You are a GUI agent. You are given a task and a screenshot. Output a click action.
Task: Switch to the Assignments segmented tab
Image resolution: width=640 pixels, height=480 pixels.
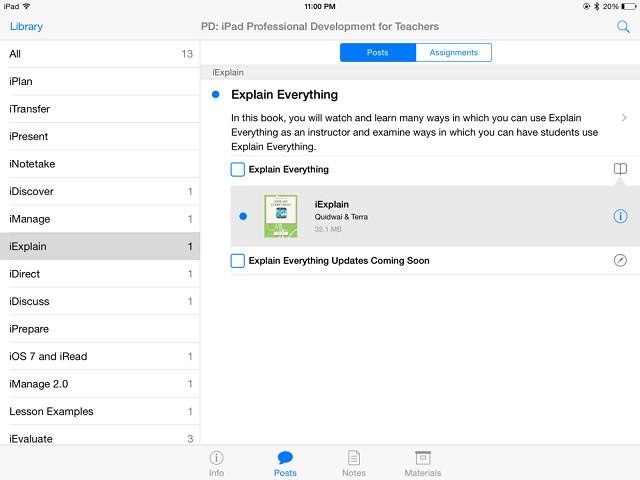[453, 53]
